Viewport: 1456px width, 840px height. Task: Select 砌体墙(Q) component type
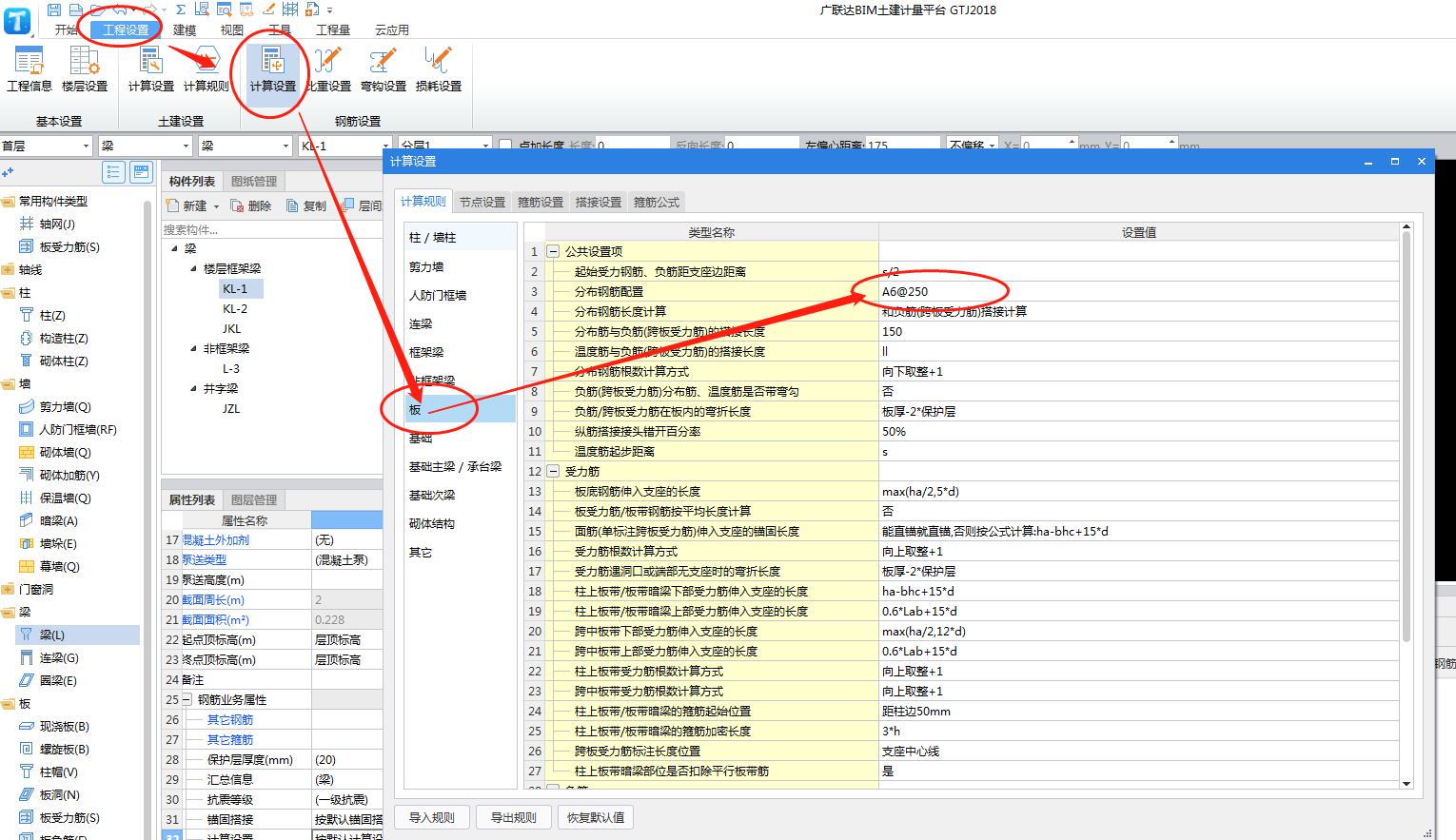click(65, 452)
